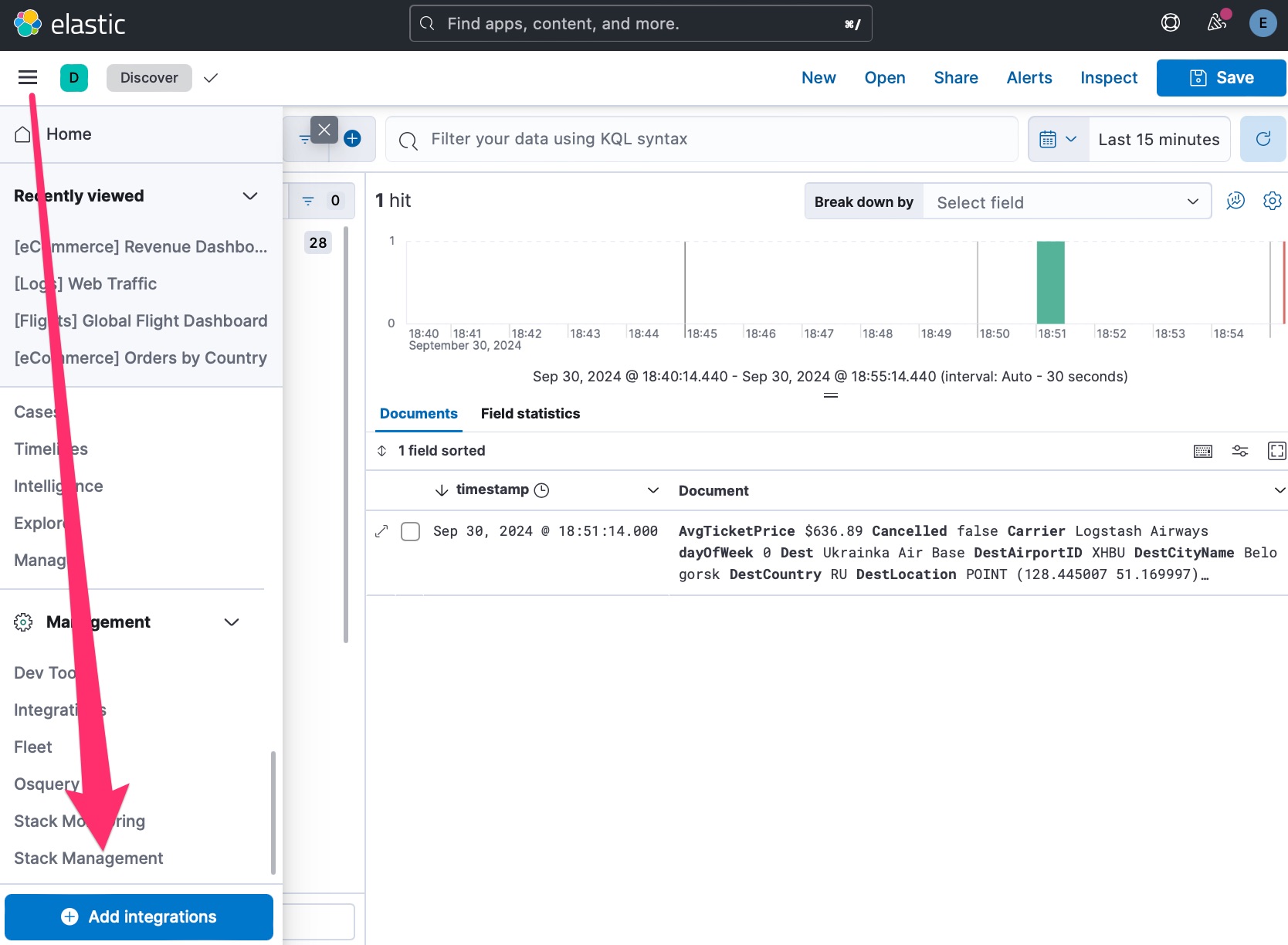Open the chart options gear icon
The image size is (1288, 945).
[x=1272, y=201]
